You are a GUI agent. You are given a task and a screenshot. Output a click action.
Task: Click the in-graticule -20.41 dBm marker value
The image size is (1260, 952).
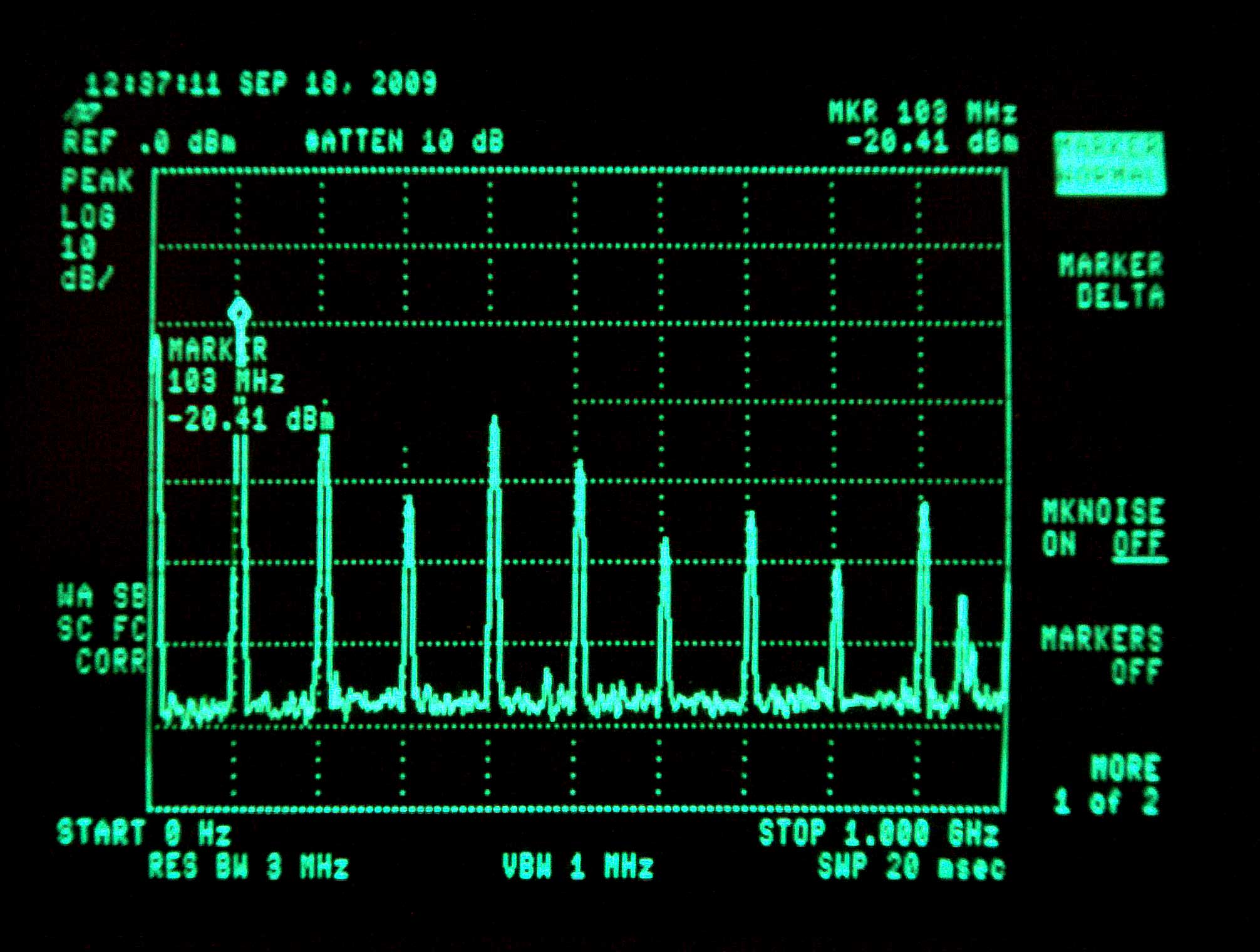[250, 419]
